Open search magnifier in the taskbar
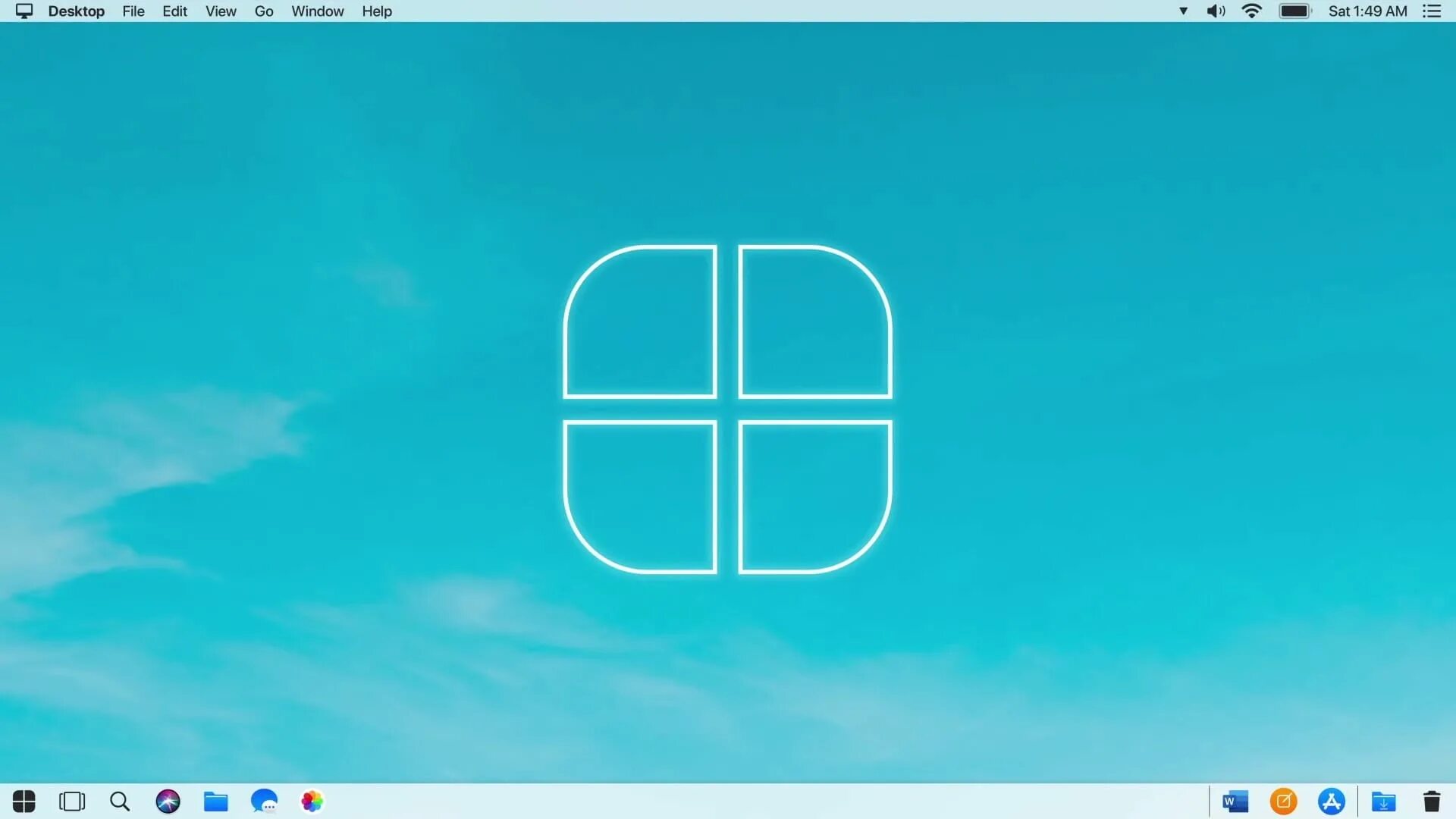Viewport: 1456px width, 819px height. tap(120, 802)
